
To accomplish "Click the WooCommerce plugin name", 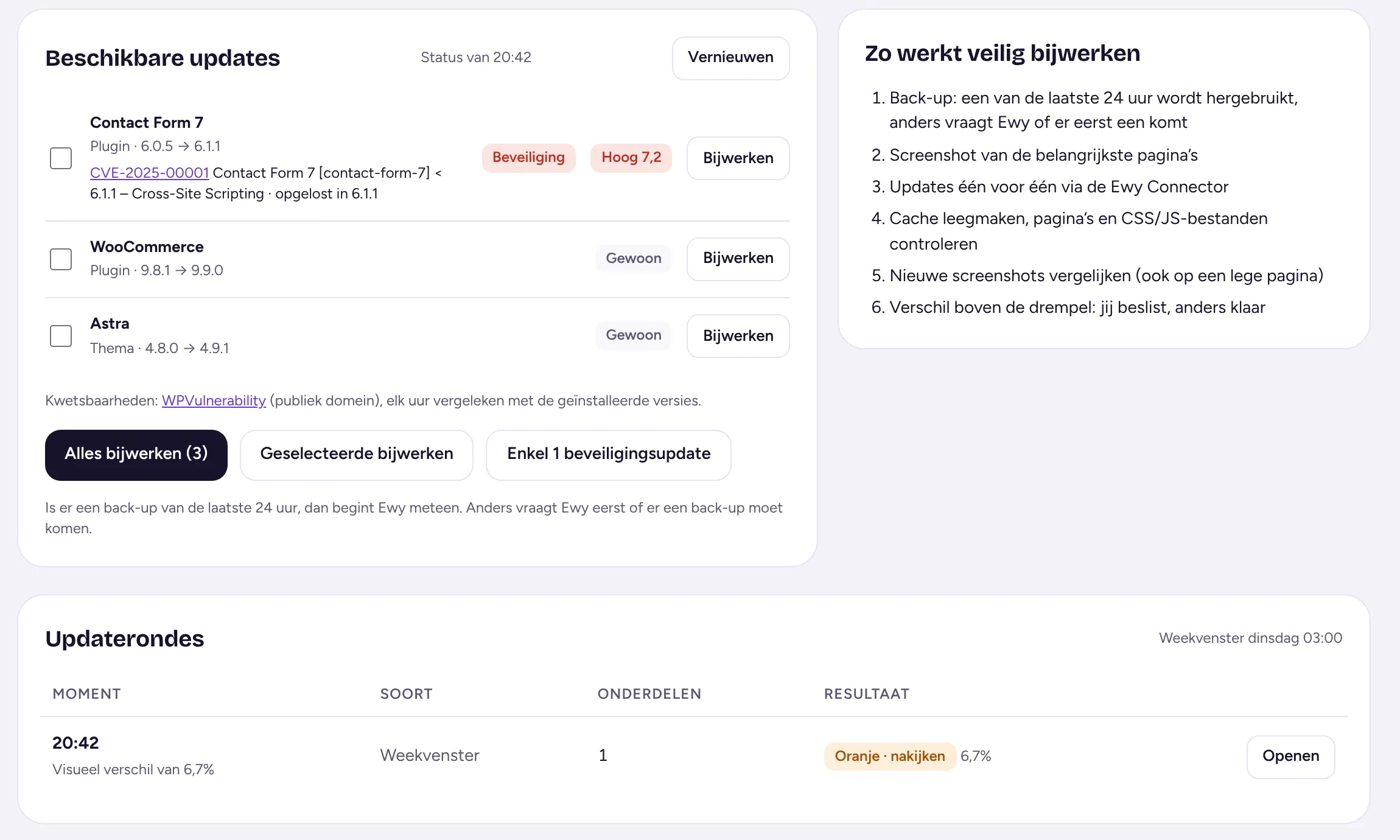I will pyautogui.click(x=147, y=247).
